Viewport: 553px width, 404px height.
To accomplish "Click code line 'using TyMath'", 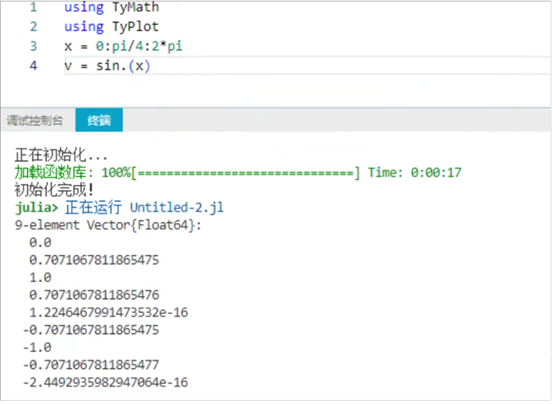I will [111, 7].
